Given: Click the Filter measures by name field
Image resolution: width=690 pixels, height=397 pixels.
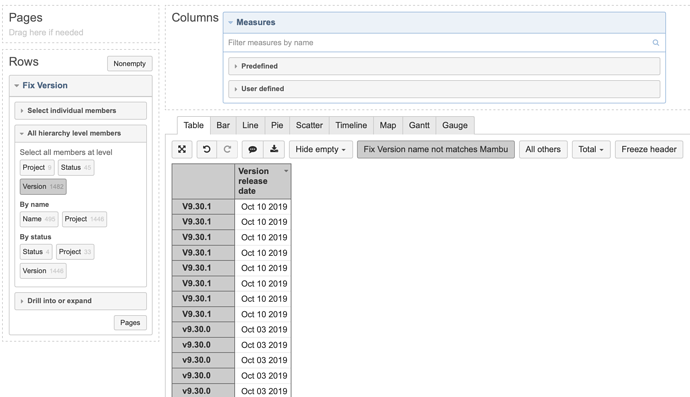Looking at the screenshot, I should coord(438,43).
